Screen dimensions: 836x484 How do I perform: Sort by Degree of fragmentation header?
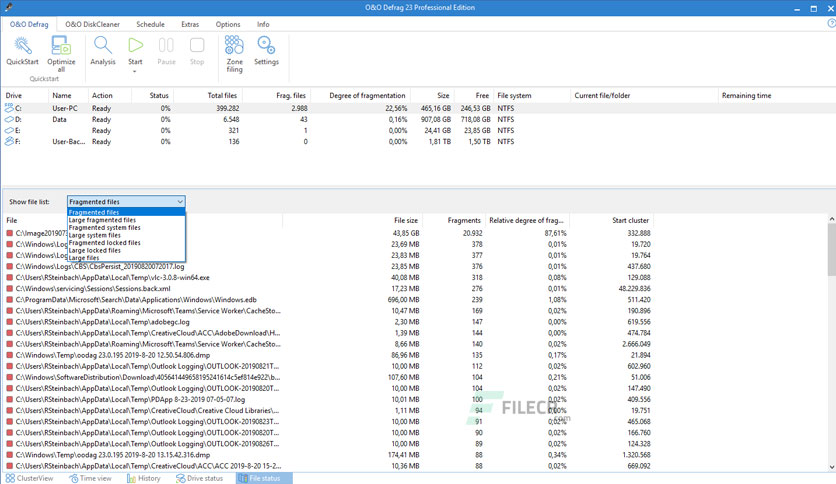coord(360,95)
